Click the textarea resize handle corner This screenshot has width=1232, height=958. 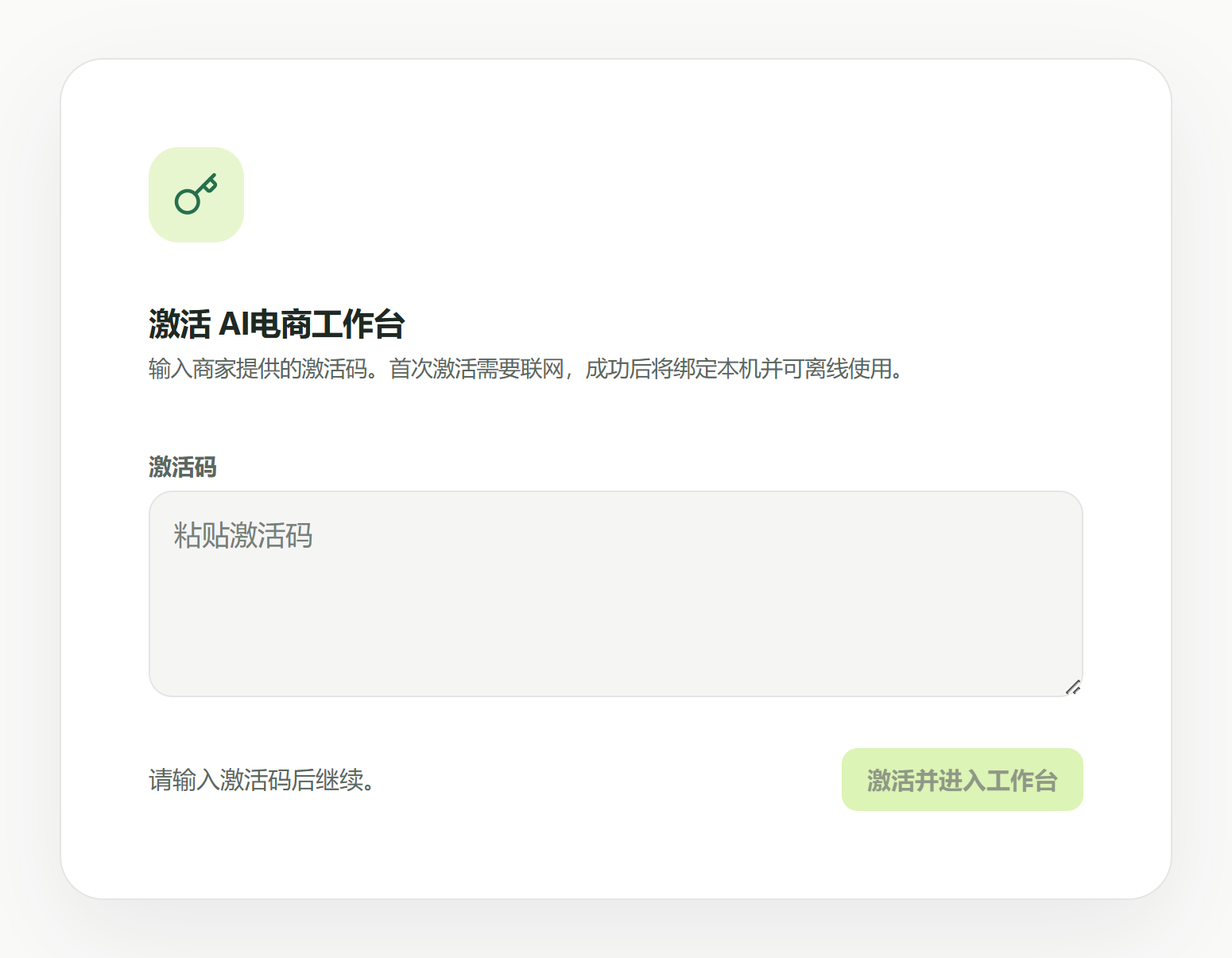[x=1073, y=687]
